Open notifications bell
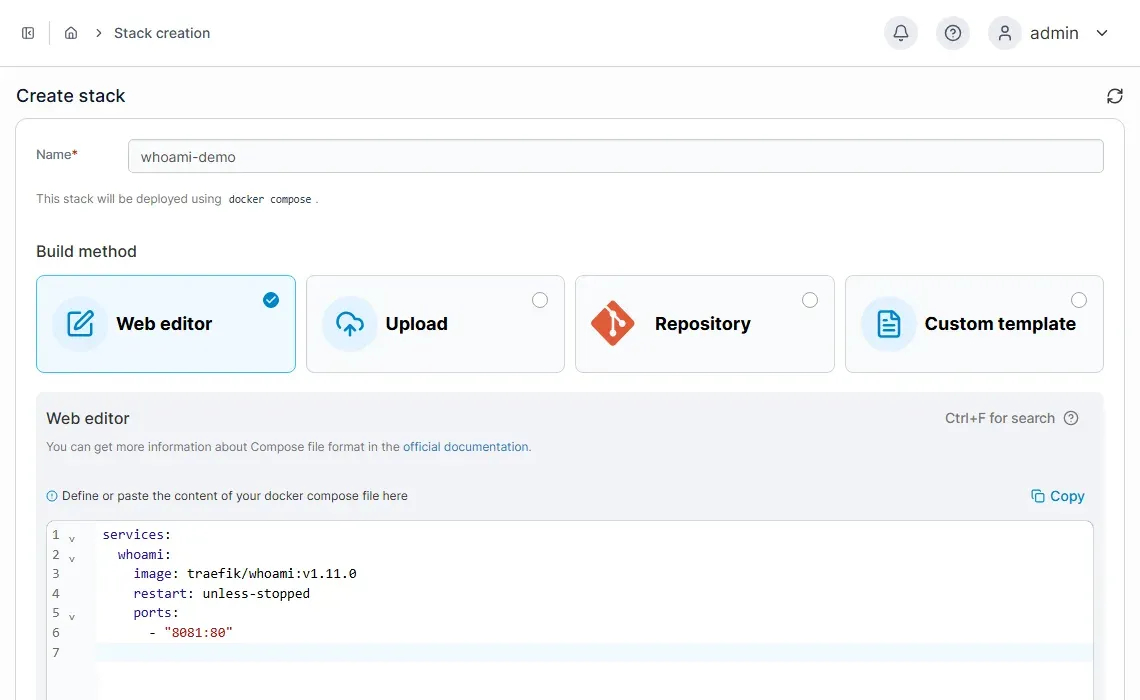The width and height of the screenshot is (1140, 700). [x=901, y=33]
